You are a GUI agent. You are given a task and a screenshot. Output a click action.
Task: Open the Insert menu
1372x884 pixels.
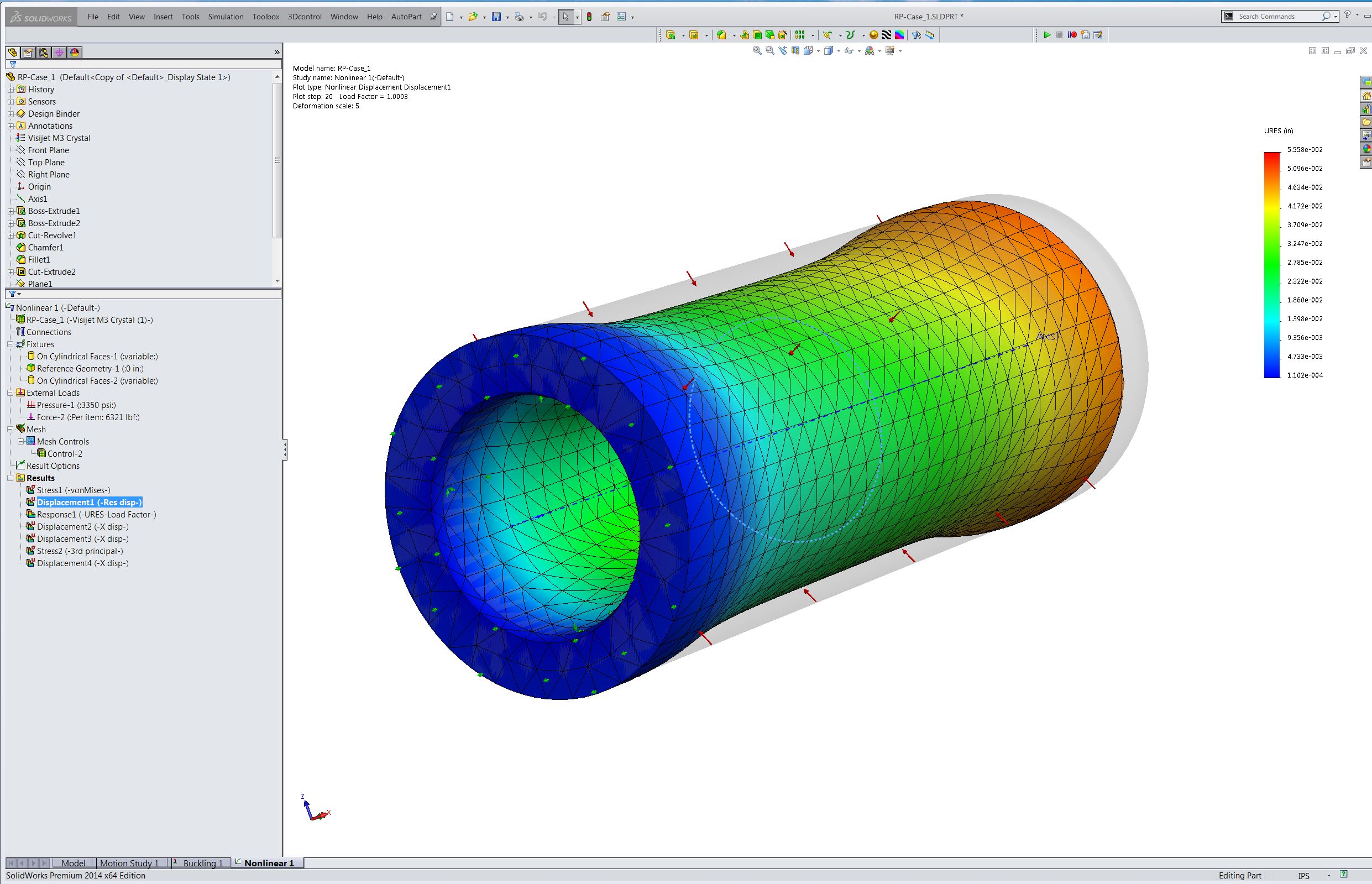click(x=163, y=17)
